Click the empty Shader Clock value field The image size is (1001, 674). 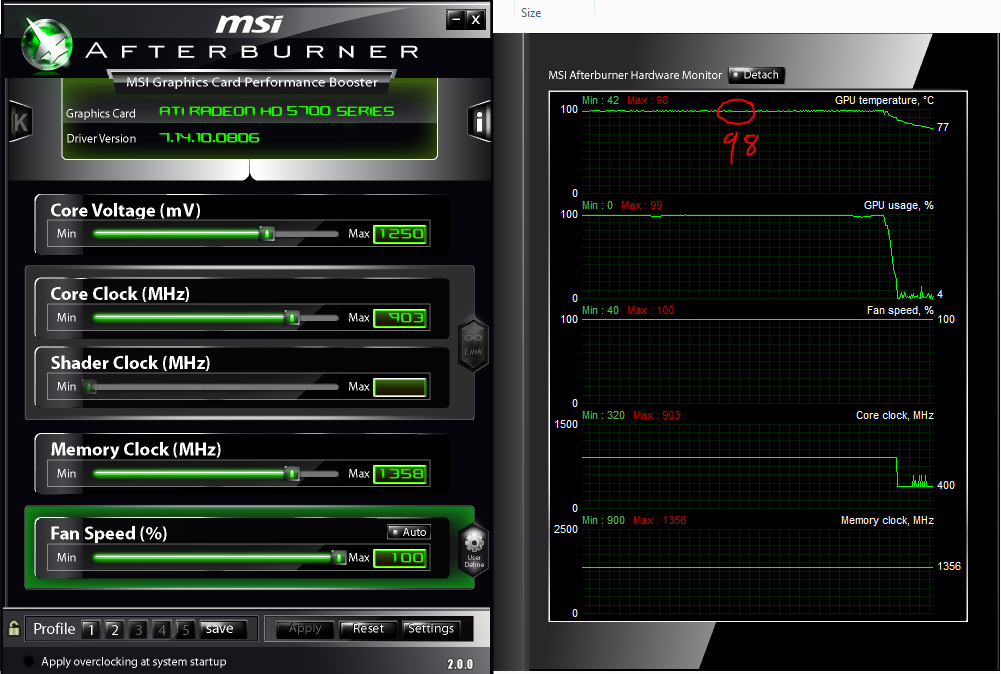point(400,387)
